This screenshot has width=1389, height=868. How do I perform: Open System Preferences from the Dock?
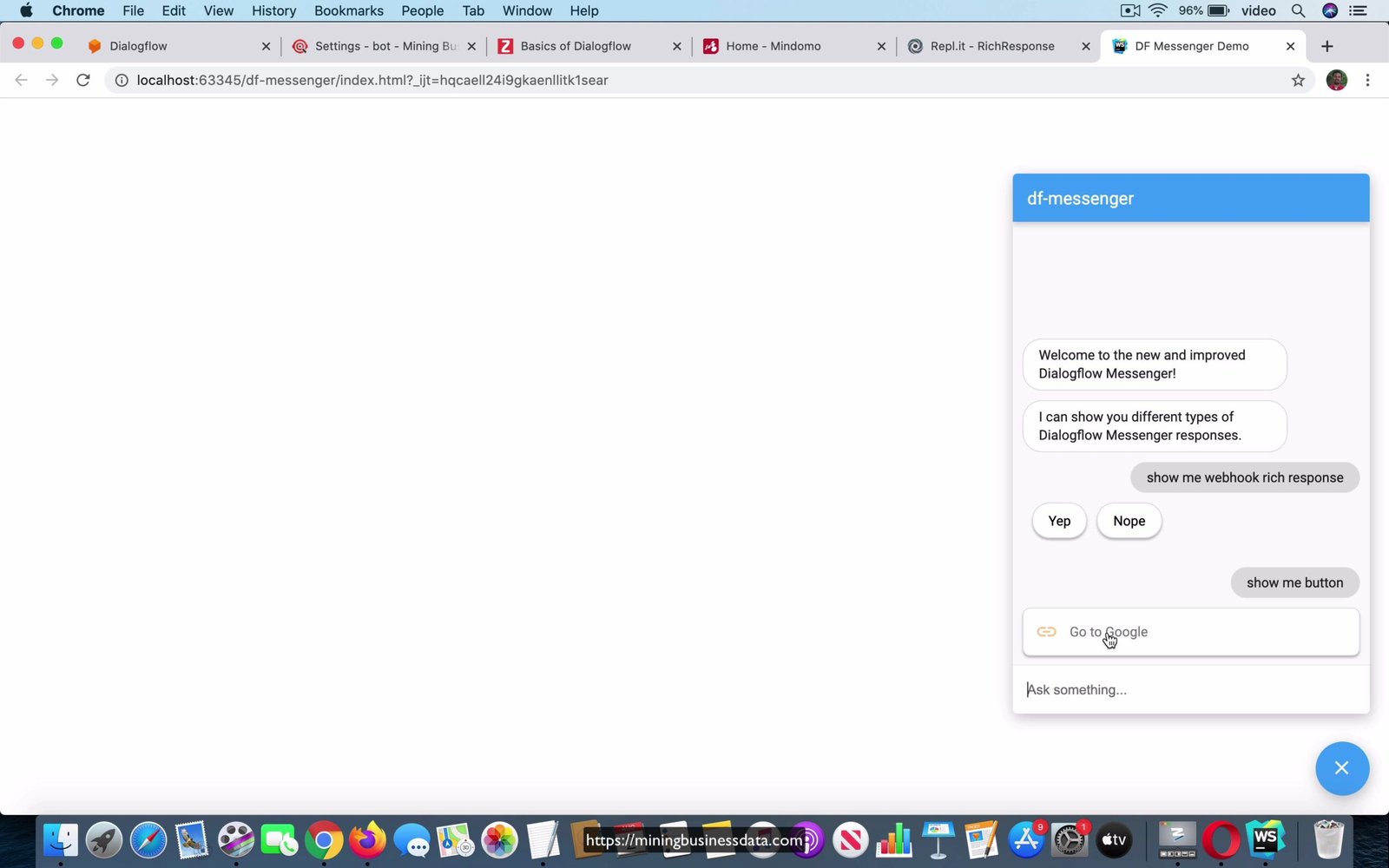click(x=1070, y=840)
